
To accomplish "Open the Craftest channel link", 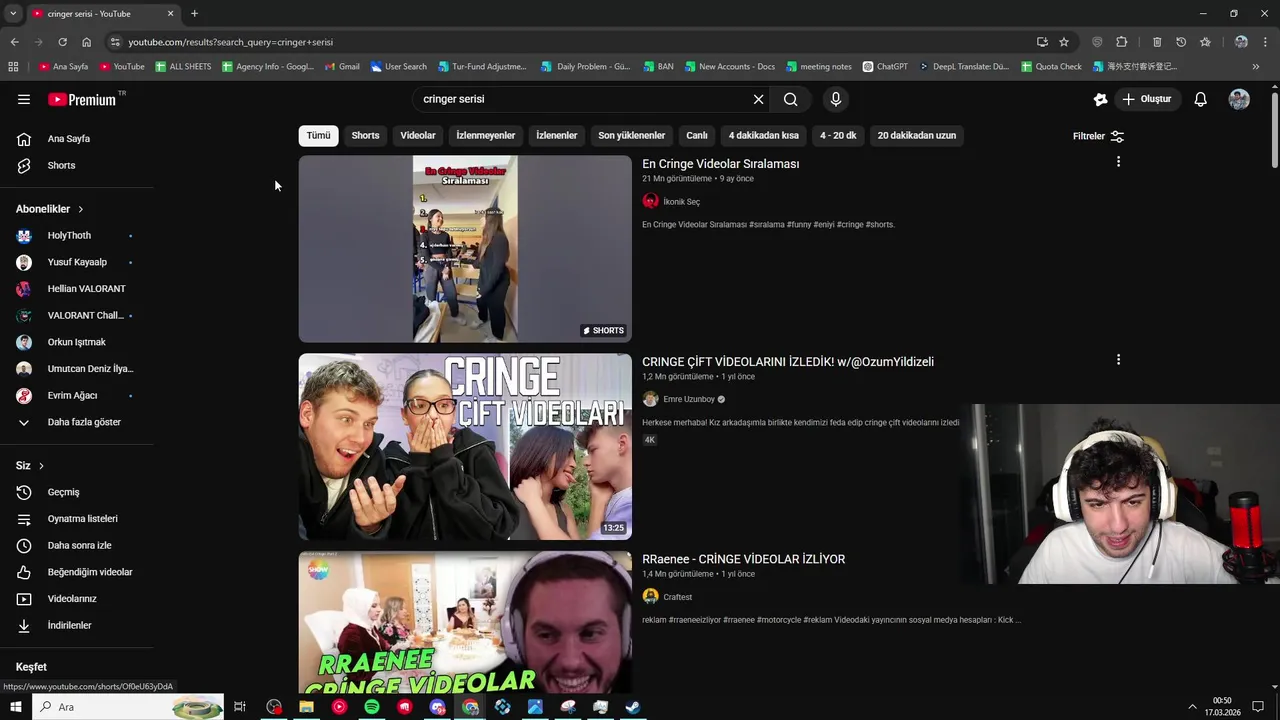I will click(677, 597).
